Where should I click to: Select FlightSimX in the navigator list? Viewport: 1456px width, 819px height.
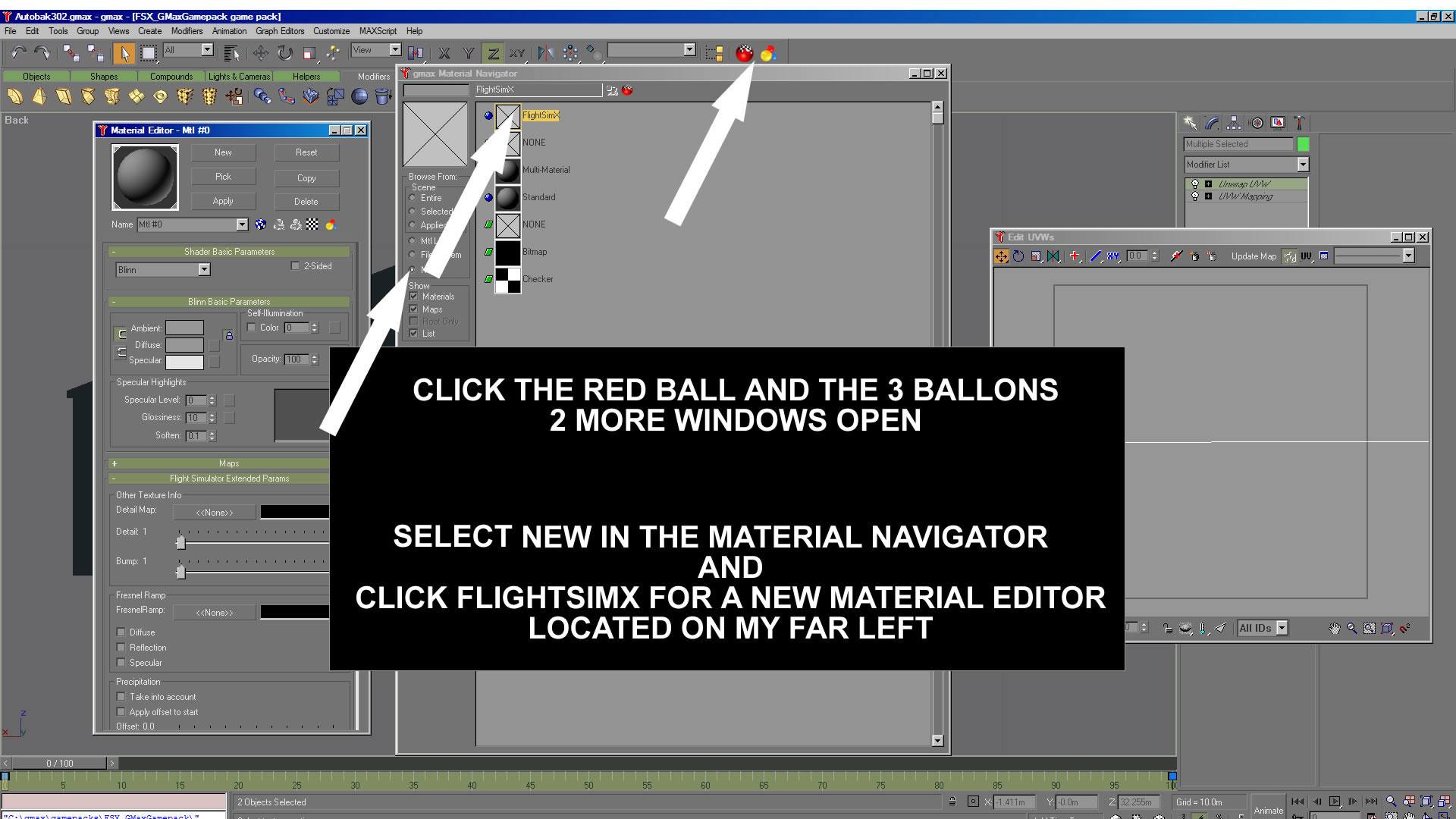540,115
